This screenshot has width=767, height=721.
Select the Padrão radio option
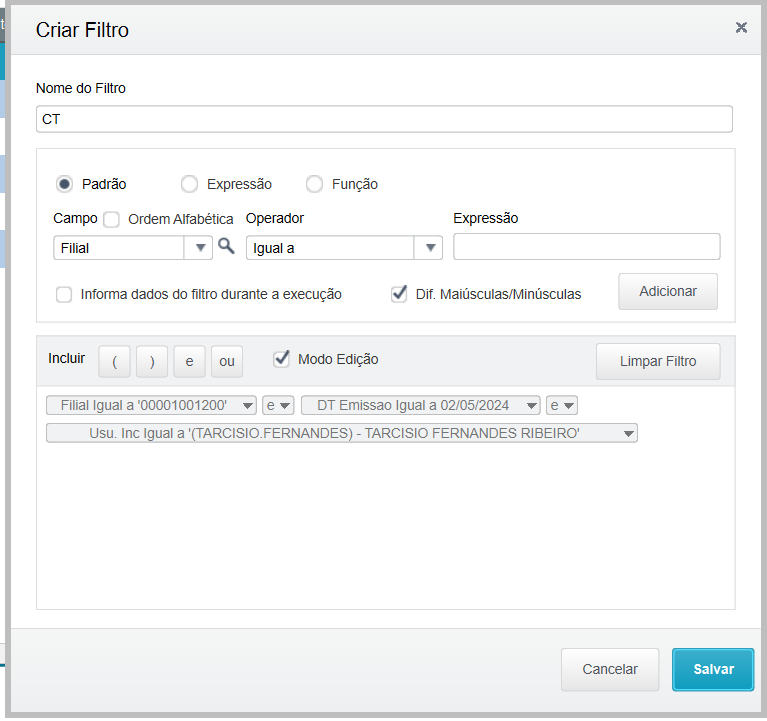coord(65,184)
